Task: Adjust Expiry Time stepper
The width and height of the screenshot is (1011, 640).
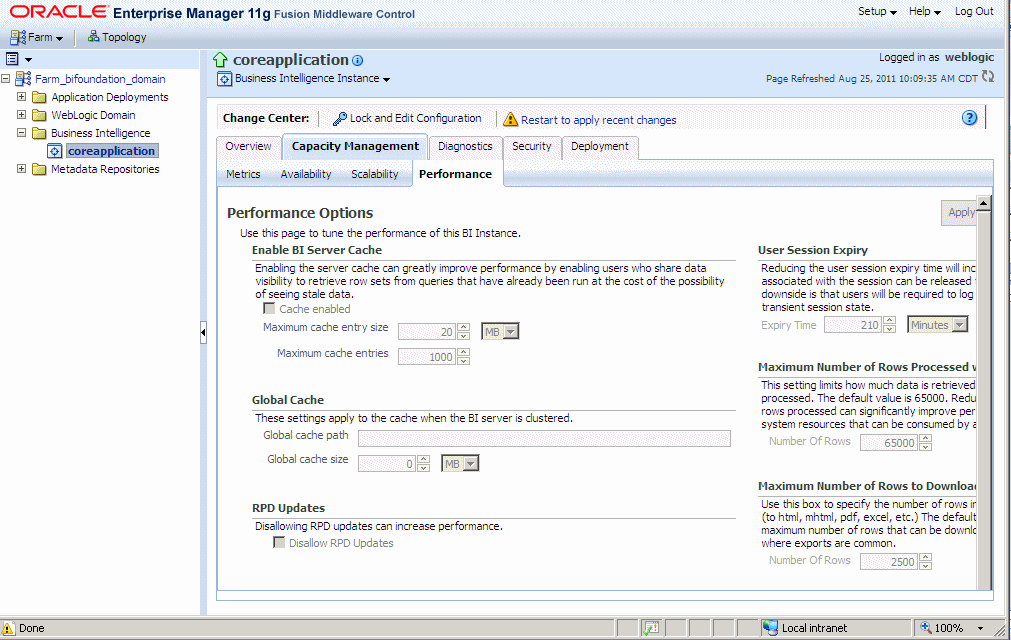Action: (890, 325)
